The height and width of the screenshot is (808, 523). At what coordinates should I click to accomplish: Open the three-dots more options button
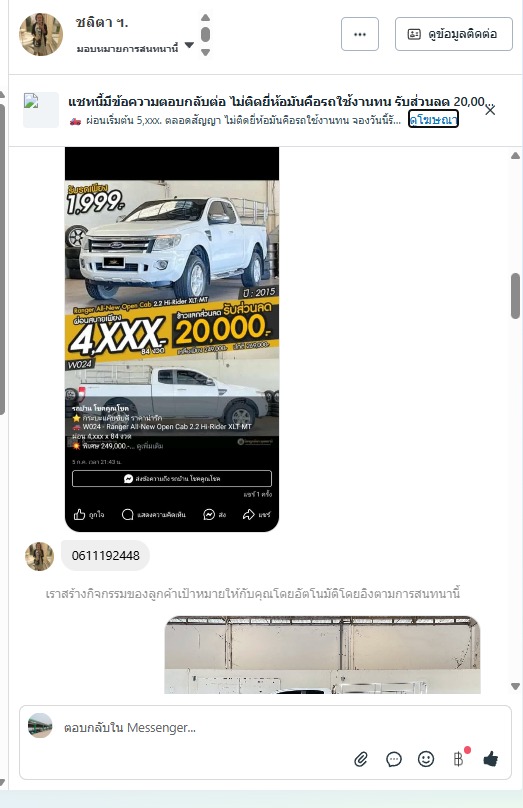tap(360, 34)
